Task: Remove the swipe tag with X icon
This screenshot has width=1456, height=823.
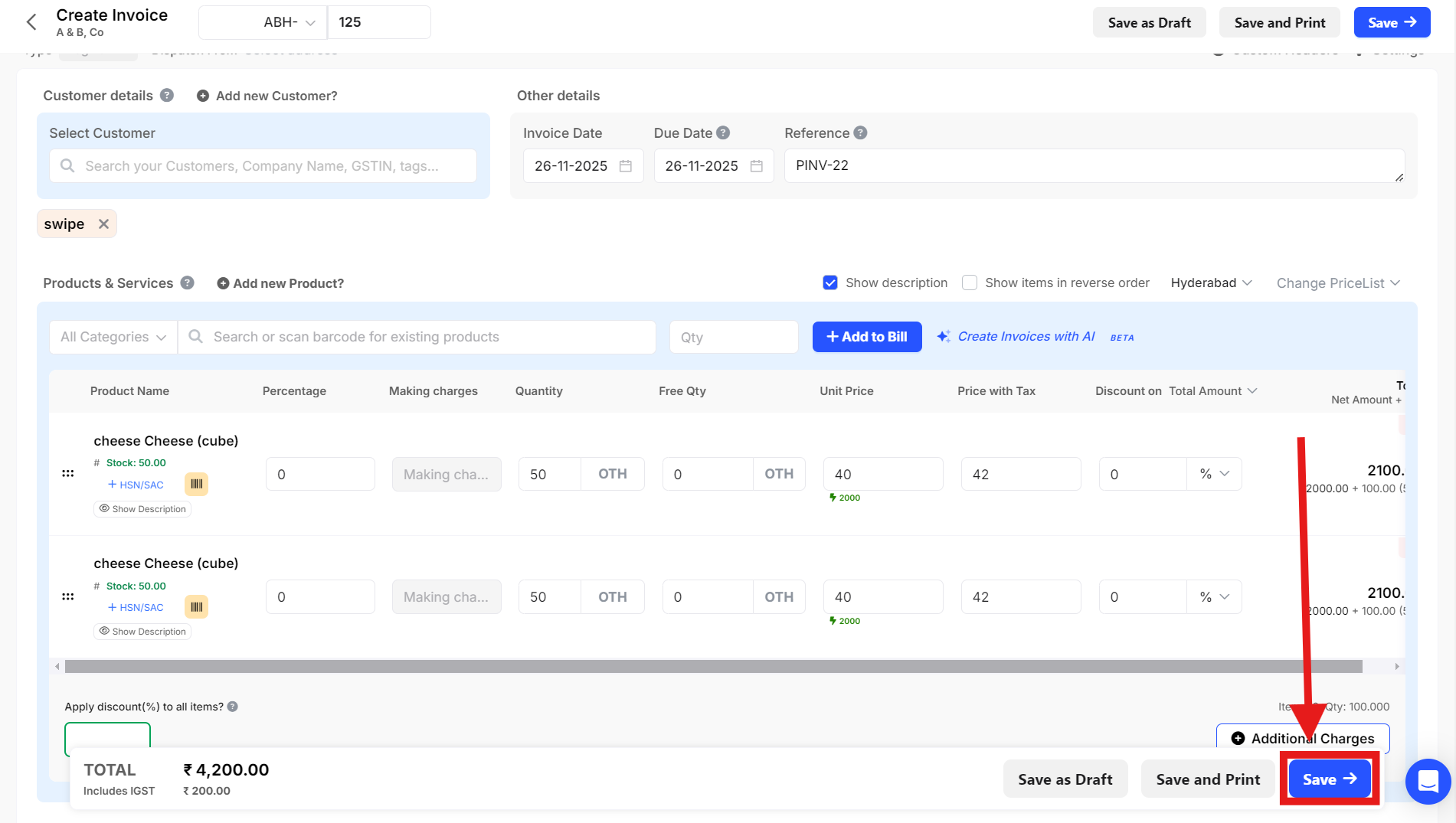Action: click(103, 224)
